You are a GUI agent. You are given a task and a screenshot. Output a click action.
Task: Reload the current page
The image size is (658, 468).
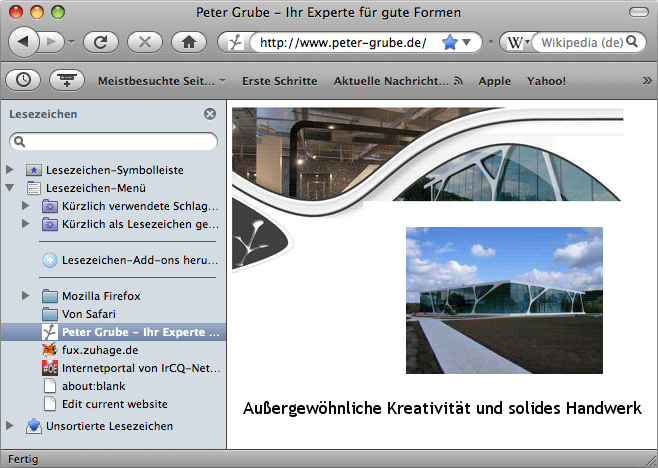point(101,42)
